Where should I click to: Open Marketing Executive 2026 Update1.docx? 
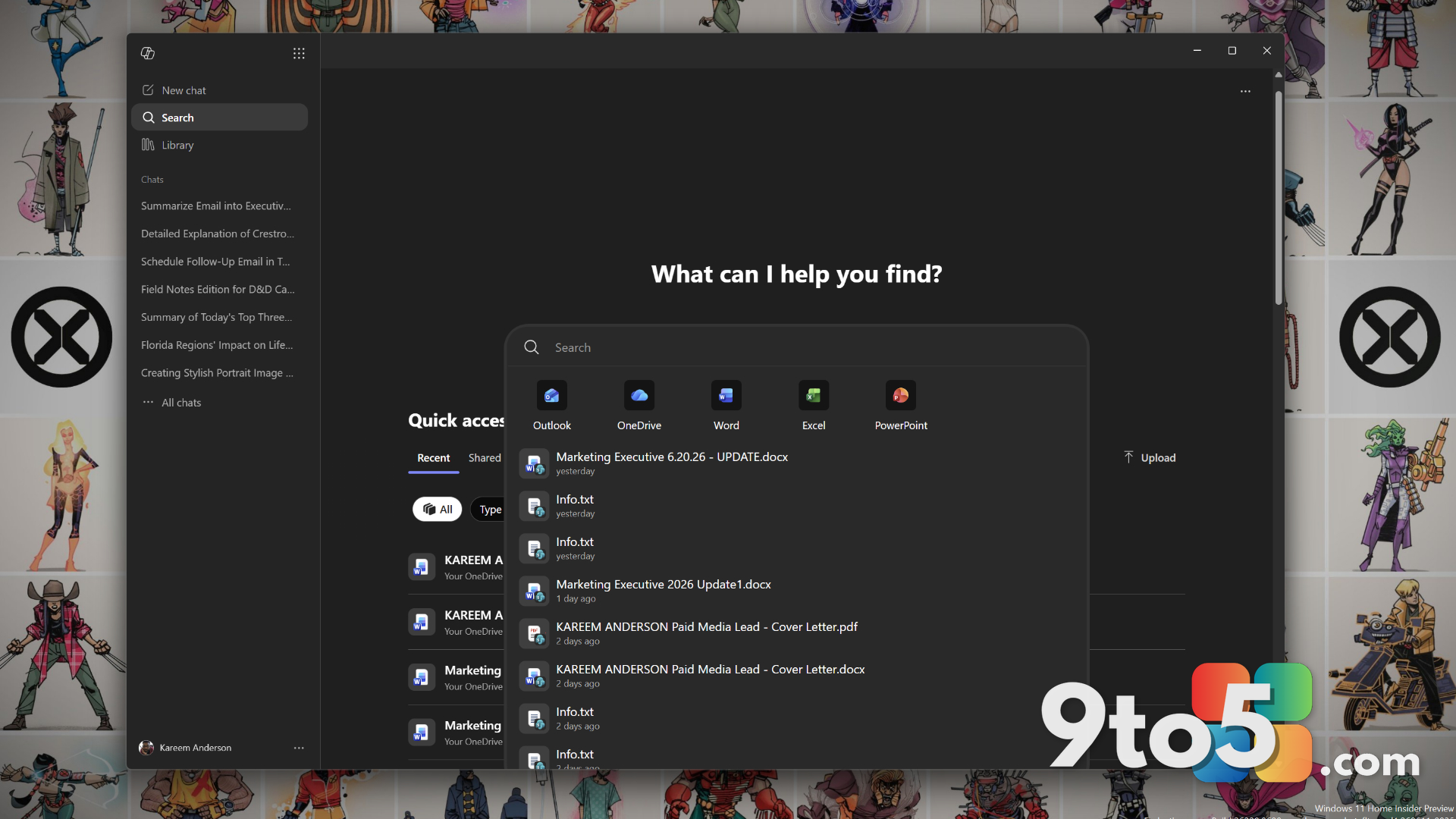[796, 591]
